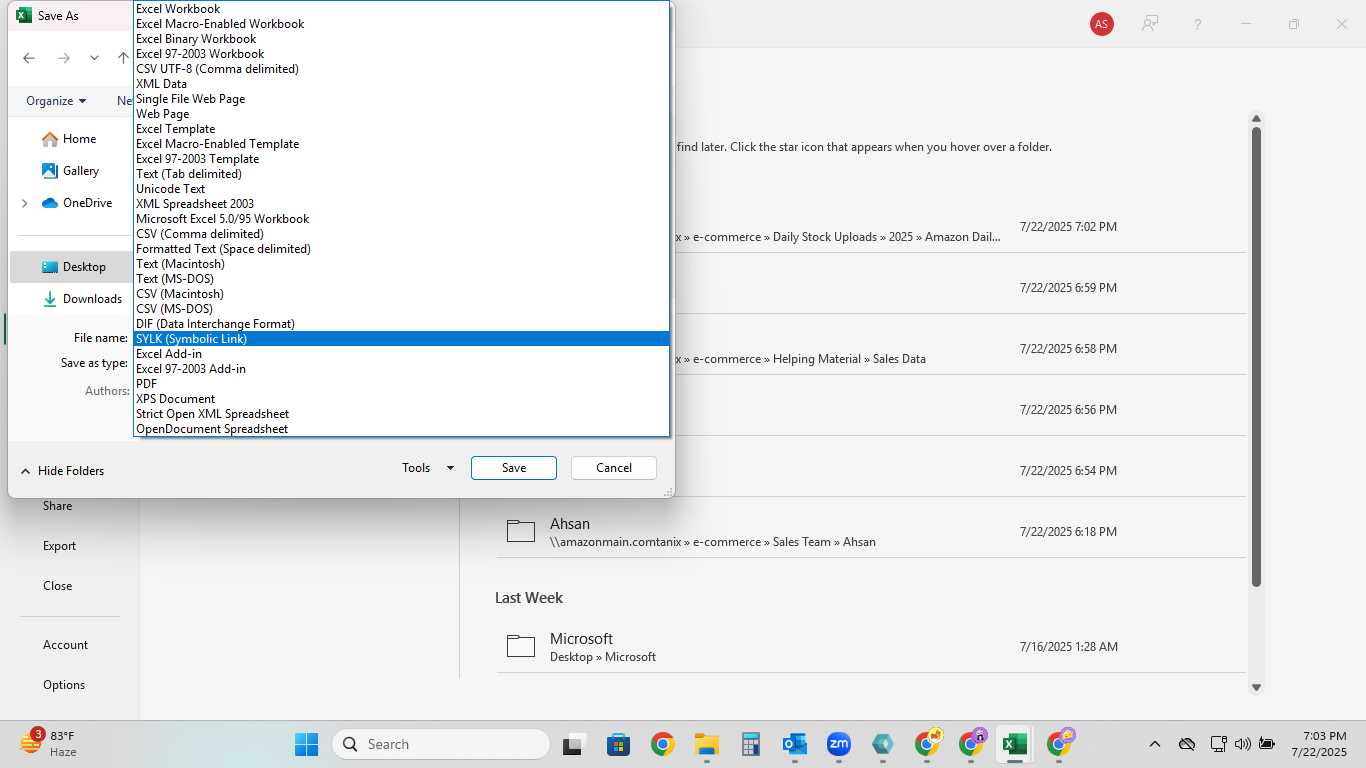Select Excel 97-2003 Template format
This screenshot has width=1366, height=768.
(x=401, y=159)
